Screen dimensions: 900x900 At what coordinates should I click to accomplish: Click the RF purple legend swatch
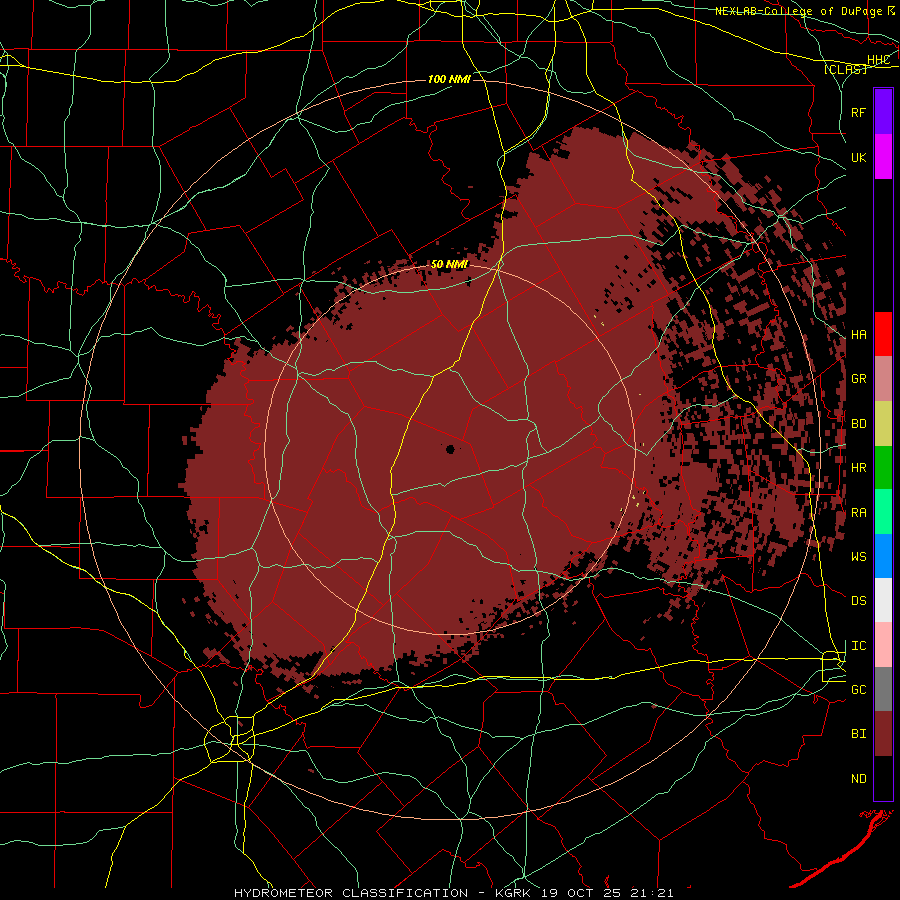883,112
